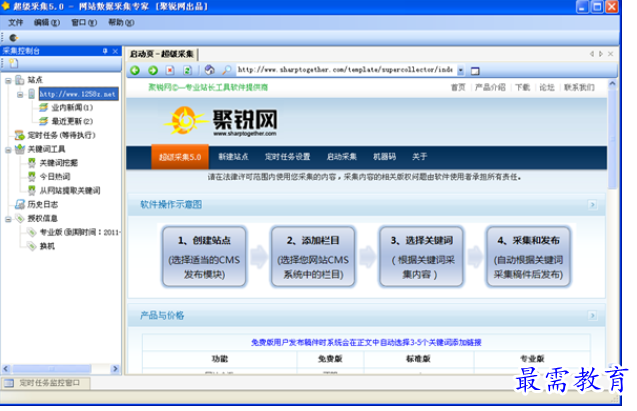This screenshot has height=411, width=637.
Task: Close the active document tab
Action: point(611,54)
